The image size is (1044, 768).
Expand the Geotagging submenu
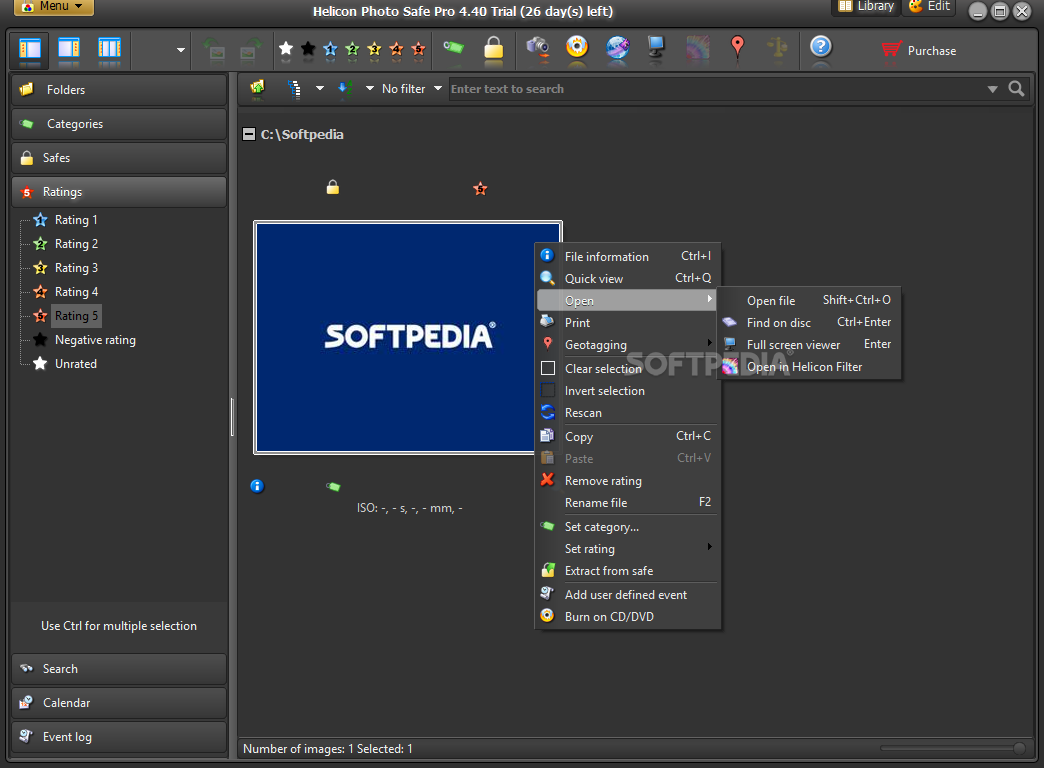pos(627,345)
